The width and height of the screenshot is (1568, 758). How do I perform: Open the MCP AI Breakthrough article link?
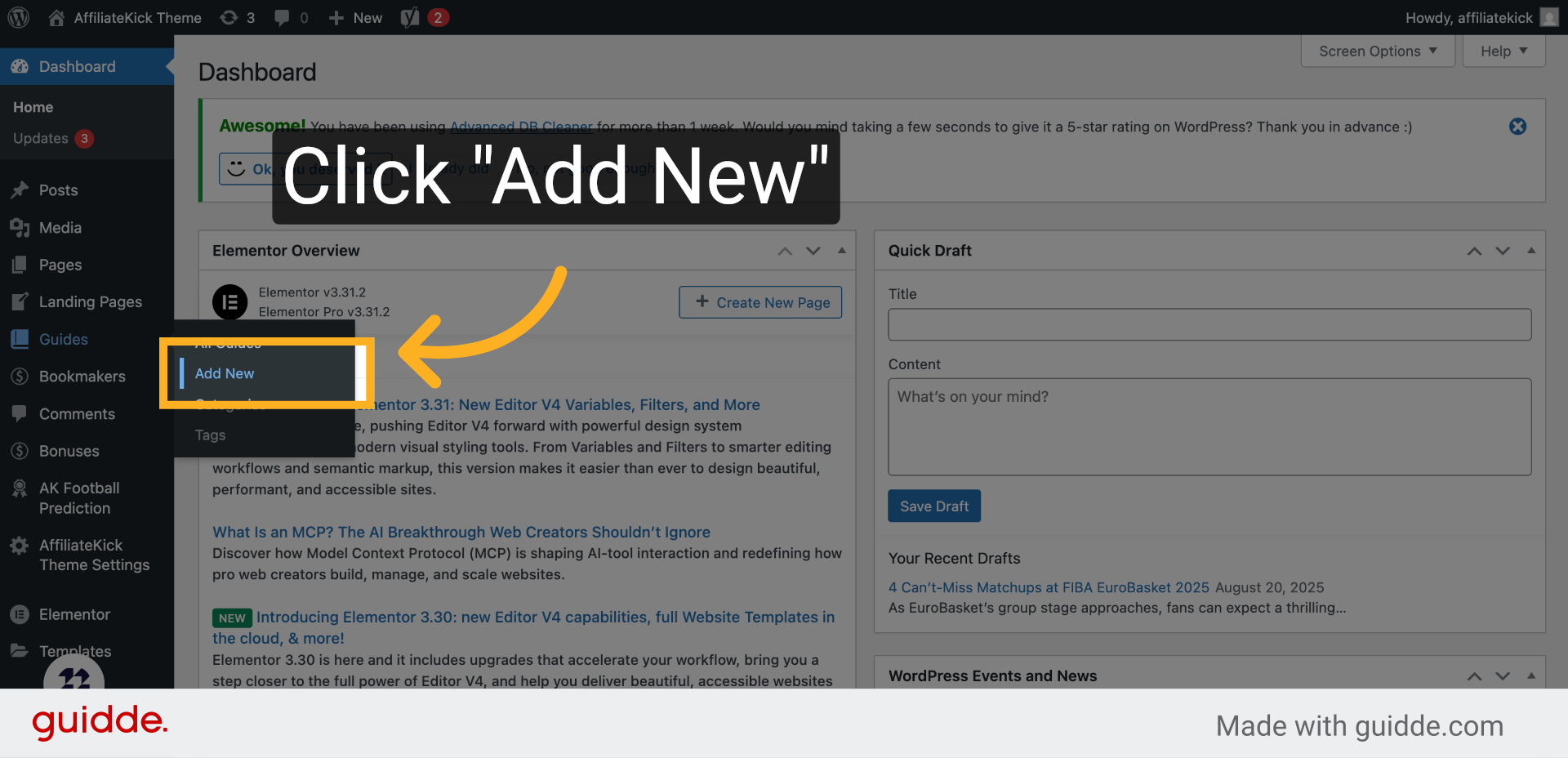pos(461,532)
